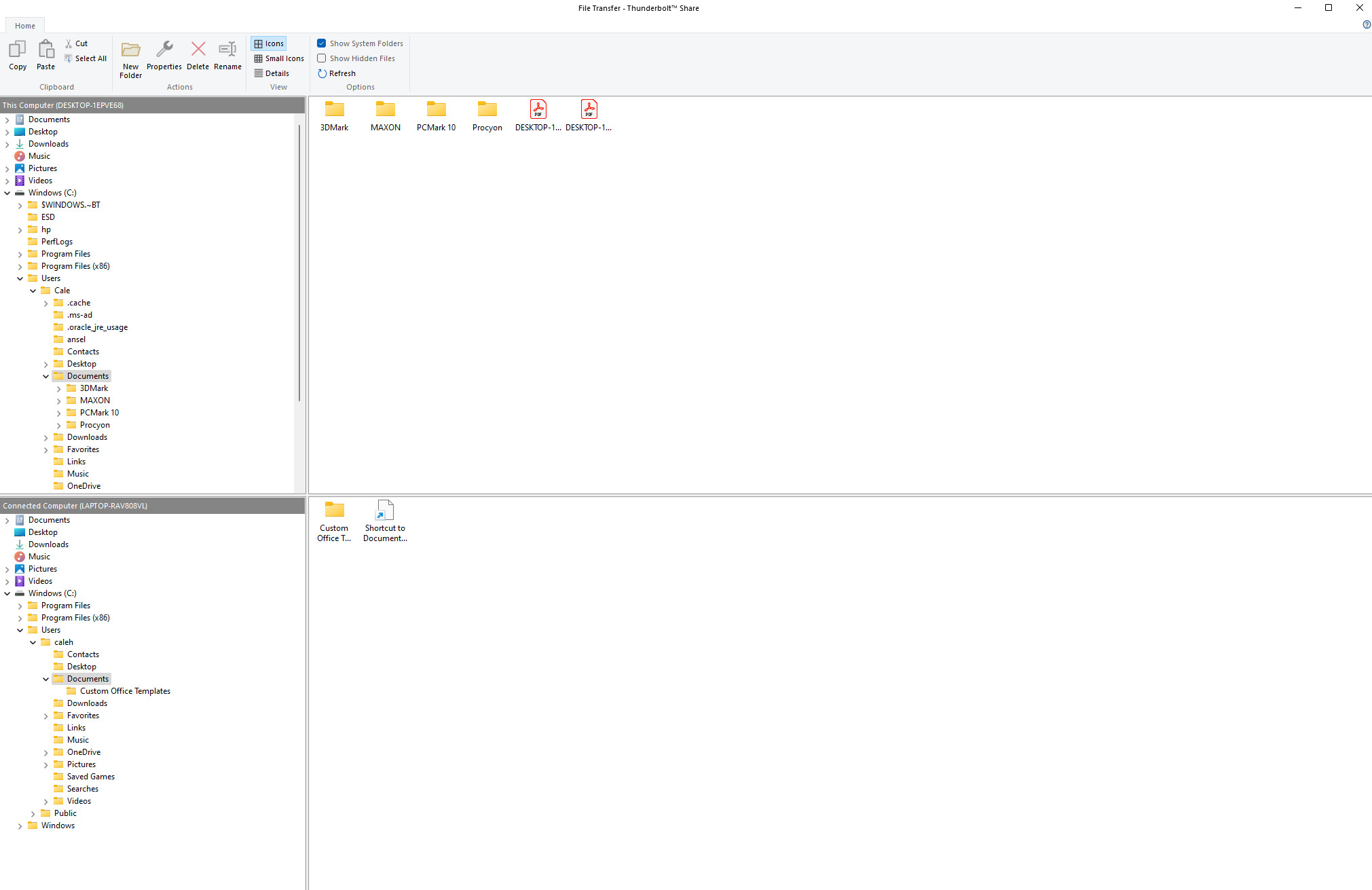
Task: Toggle Show Hidden Files checkbox
Action: (x=322, y=58)
